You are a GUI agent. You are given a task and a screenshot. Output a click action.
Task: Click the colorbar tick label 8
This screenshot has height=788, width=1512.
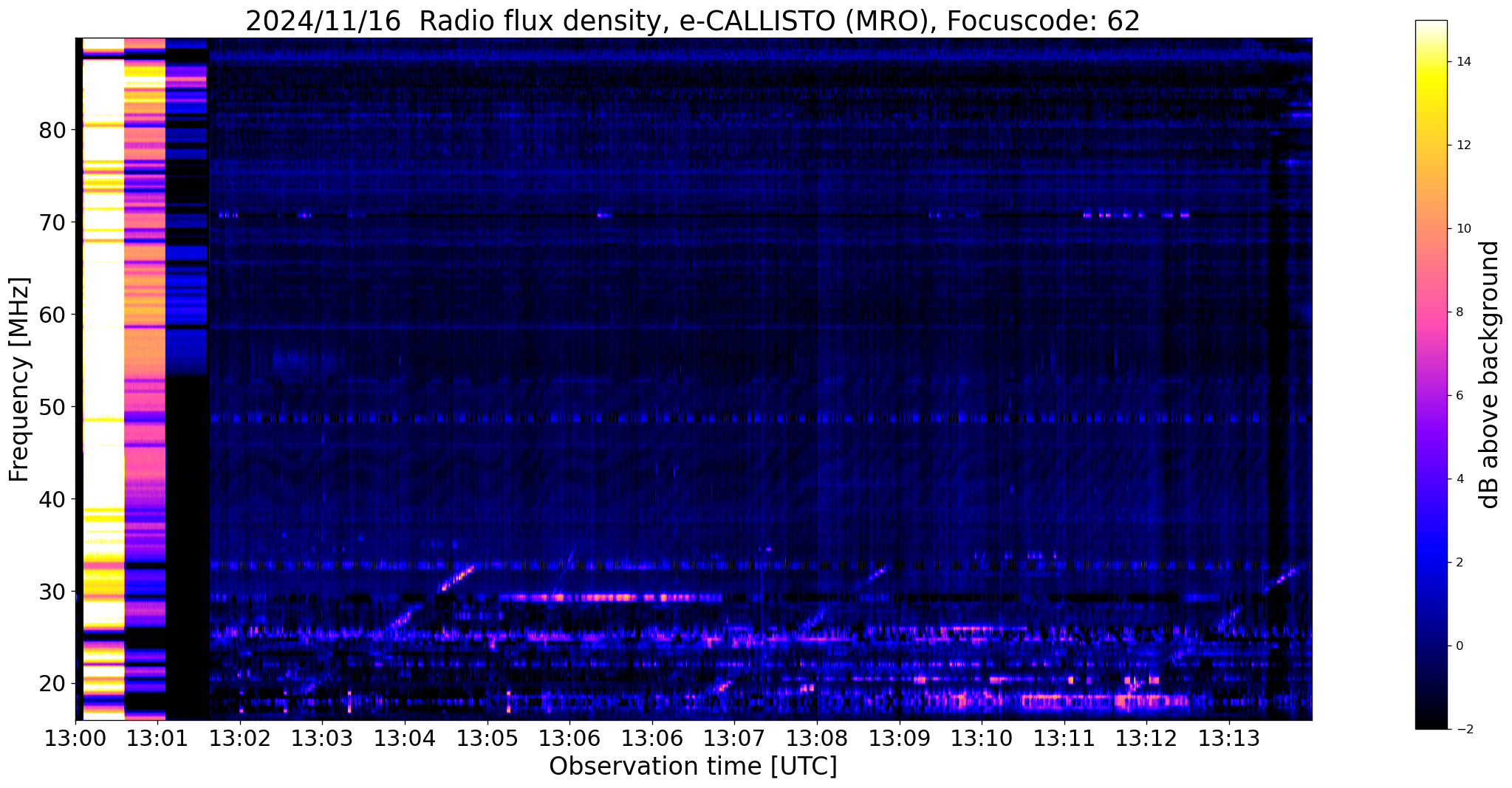1459,312
